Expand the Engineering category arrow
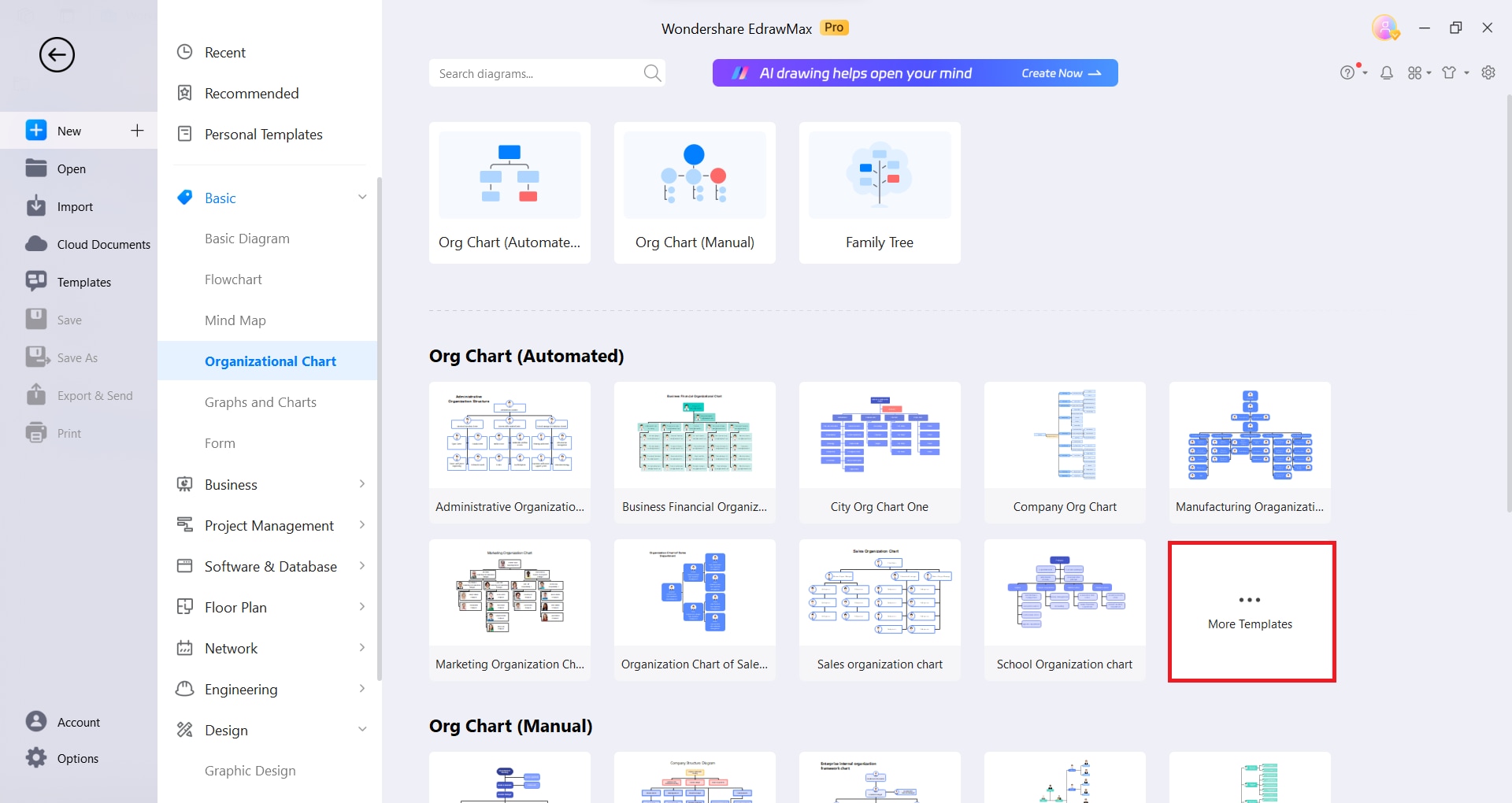 tap(362, 689)
